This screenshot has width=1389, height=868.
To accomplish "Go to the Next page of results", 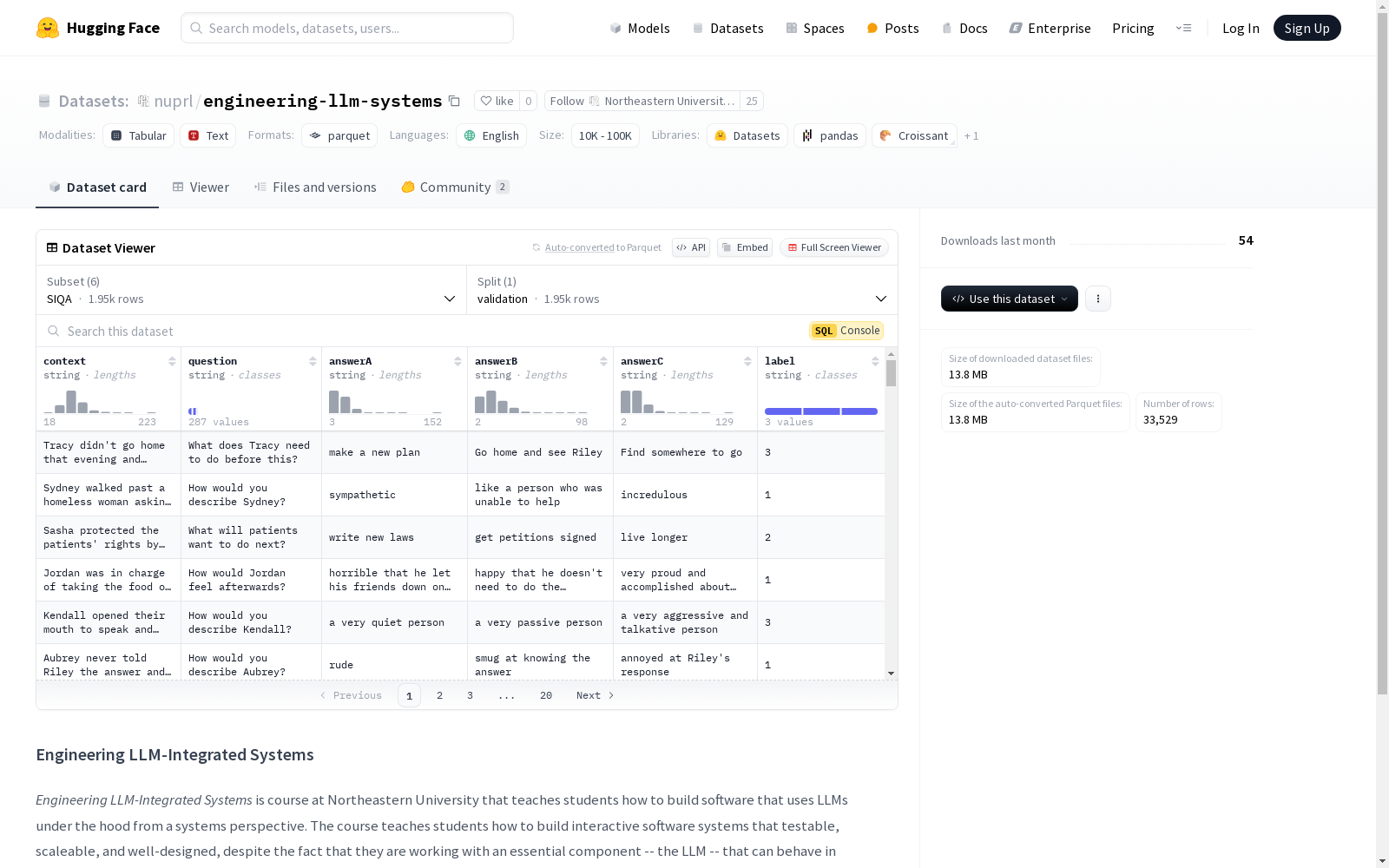I will pyautogui.click(x=596, y=695).
